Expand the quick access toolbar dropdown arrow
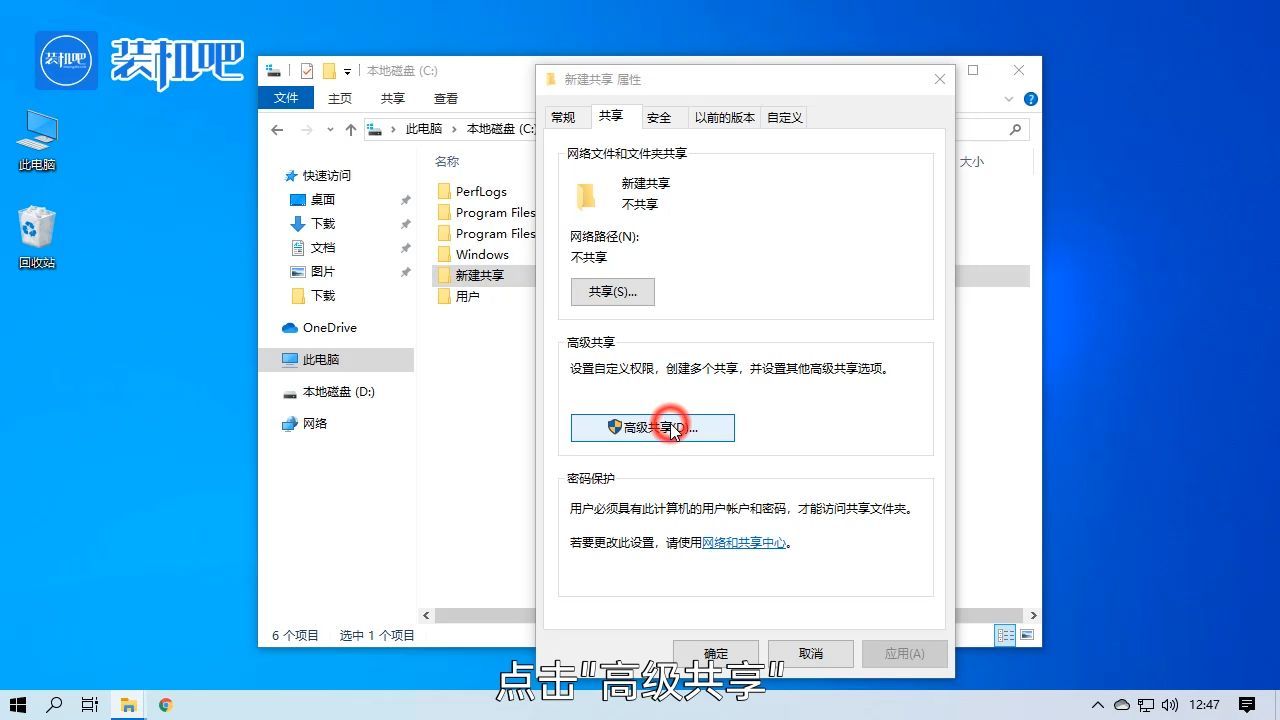 [x=347, y=73]
